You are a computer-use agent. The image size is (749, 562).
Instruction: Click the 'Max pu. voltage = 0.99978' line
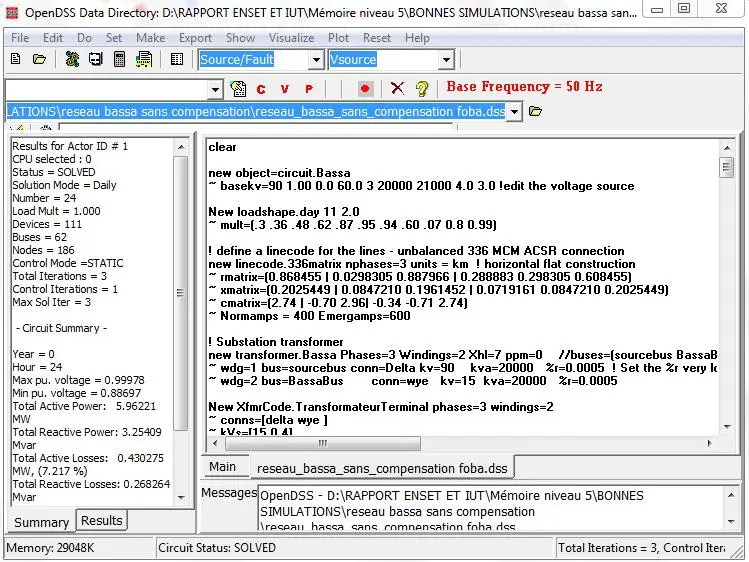(x=78, y=380)
